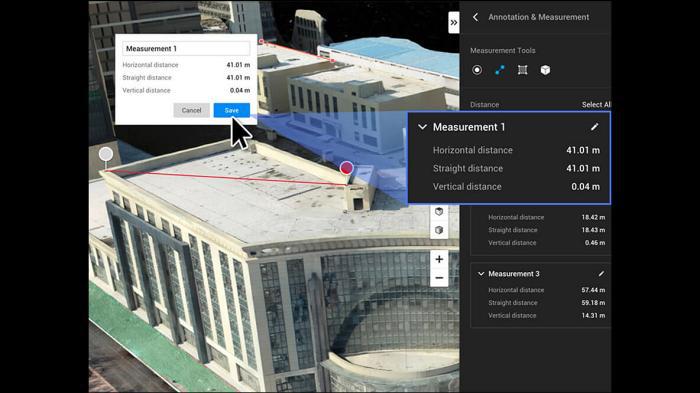This screenshot has width=700, height=393.
Task: Cancel the measurement dialog
Action: pos(192,110)
